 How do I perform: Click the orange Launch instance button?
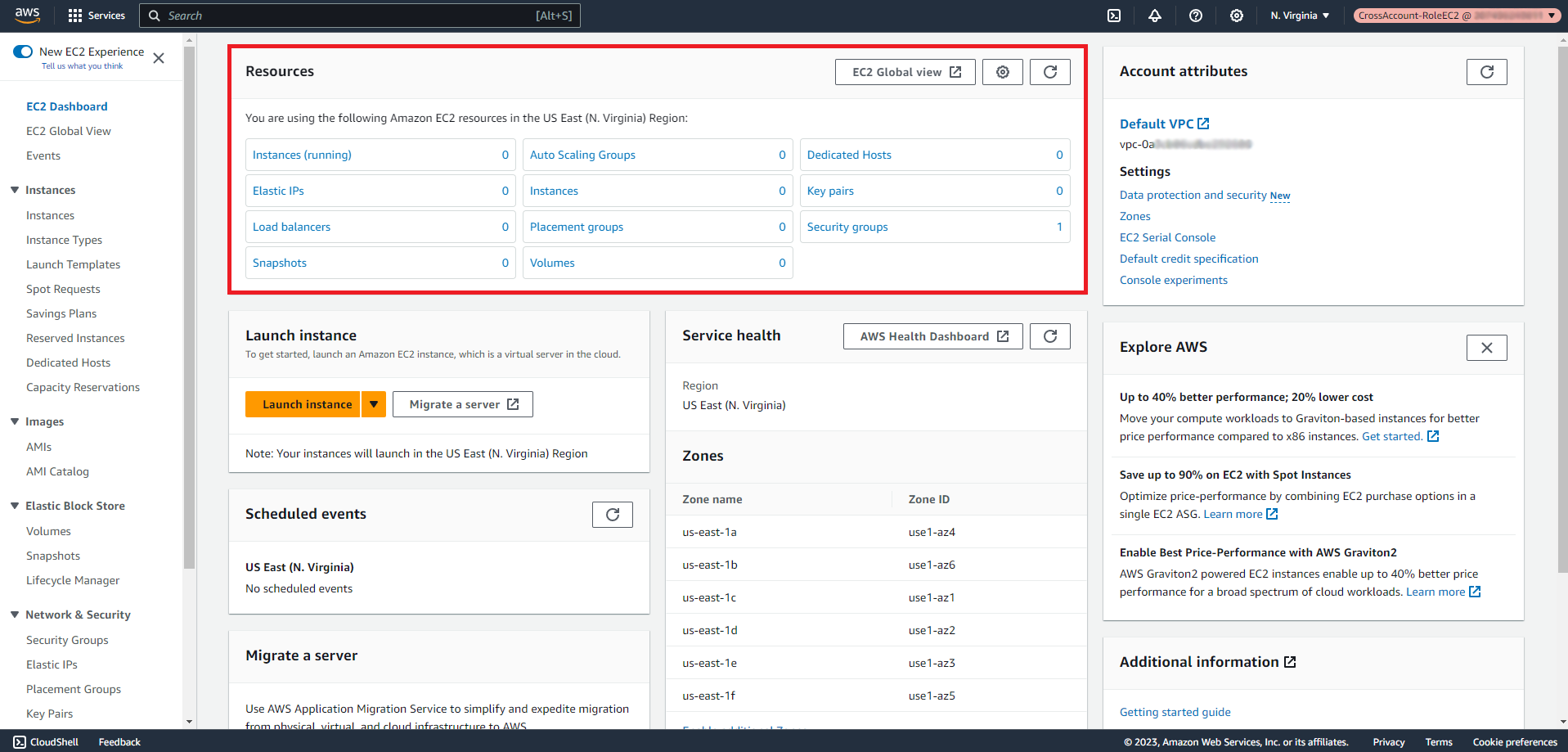point(303,404)
